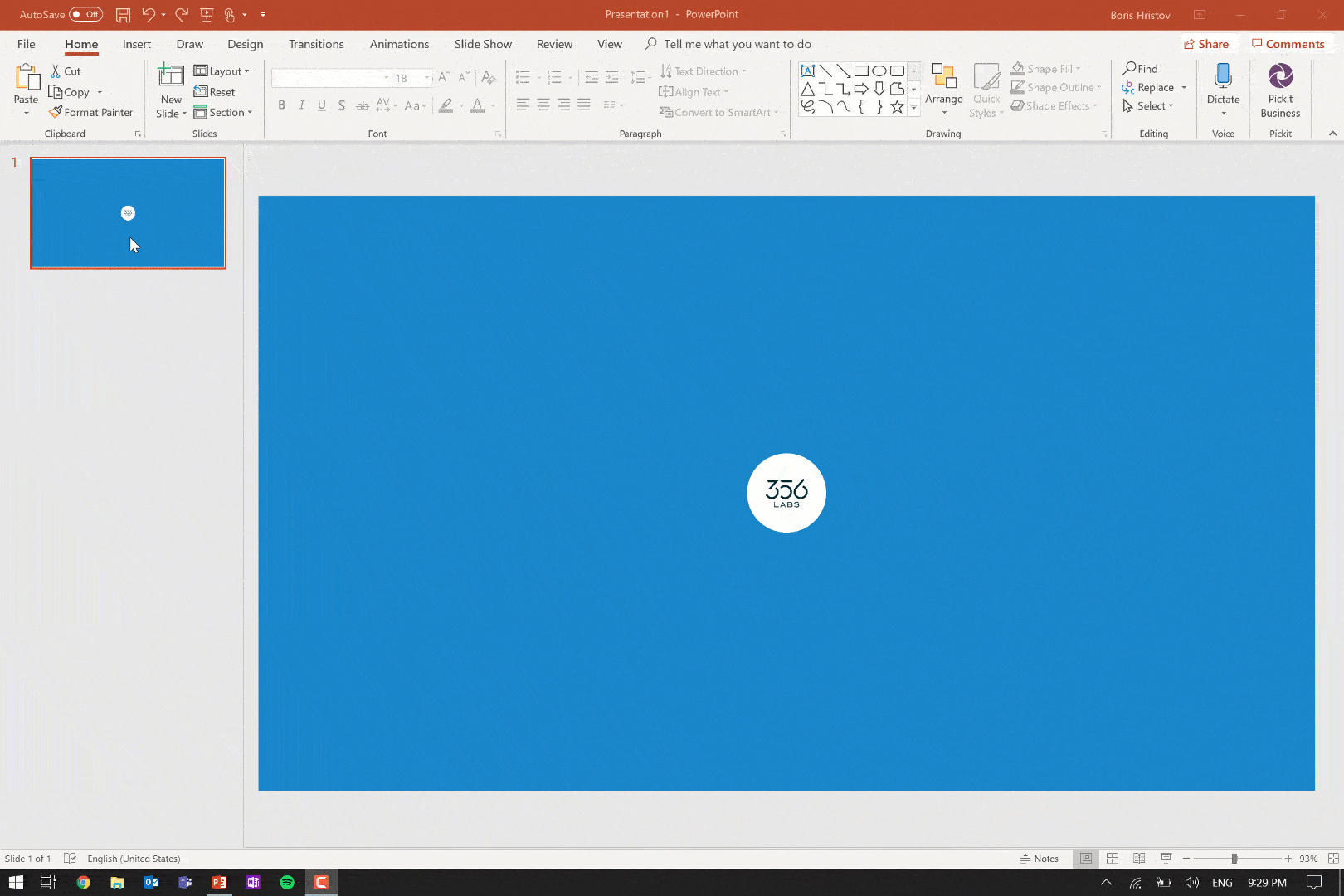
Task: Click the Dictate microphone icon
Action: [x=1223, y=76]
